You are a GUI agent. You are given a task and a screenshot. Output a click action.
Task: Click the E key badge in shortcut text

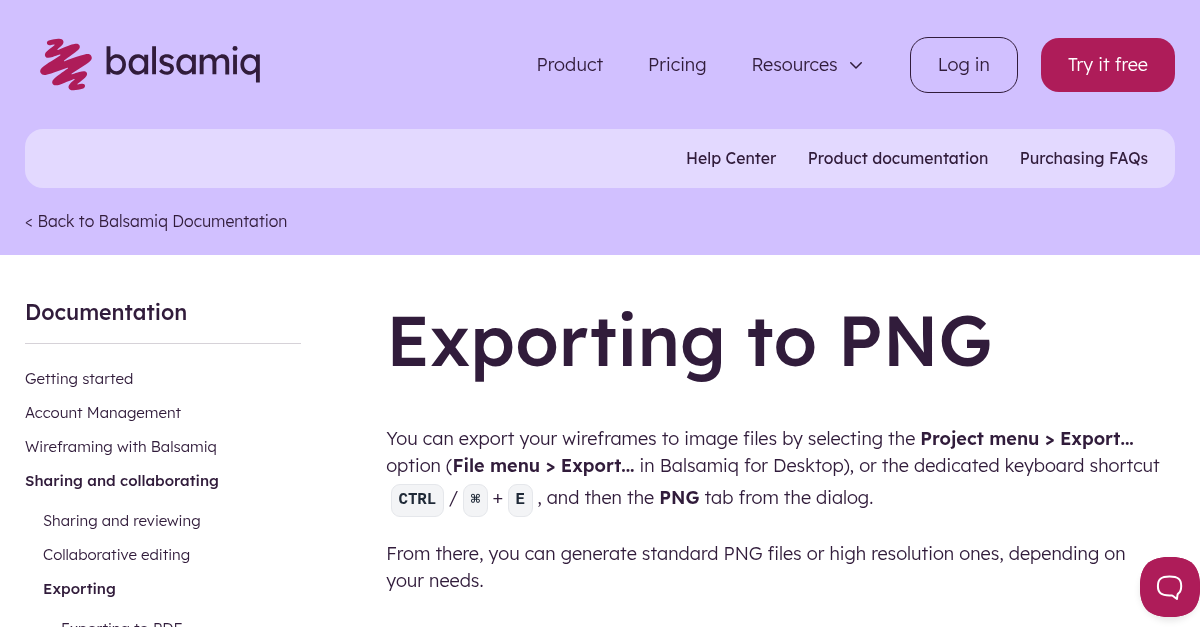coord(520,499)
